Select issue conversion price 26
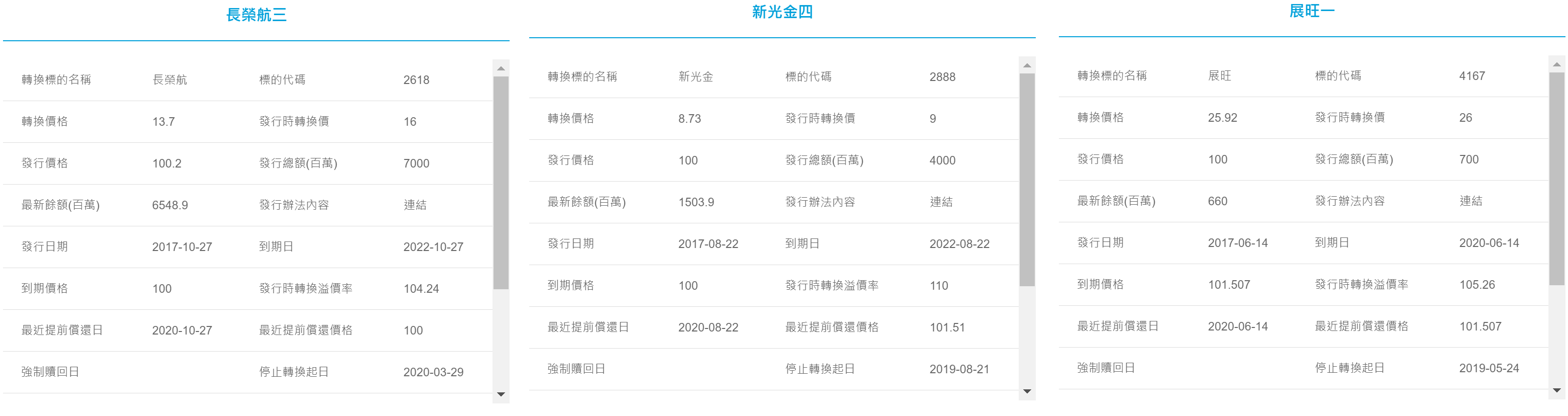Viewport: 1568px width, 416px height. coord(1465,118)
